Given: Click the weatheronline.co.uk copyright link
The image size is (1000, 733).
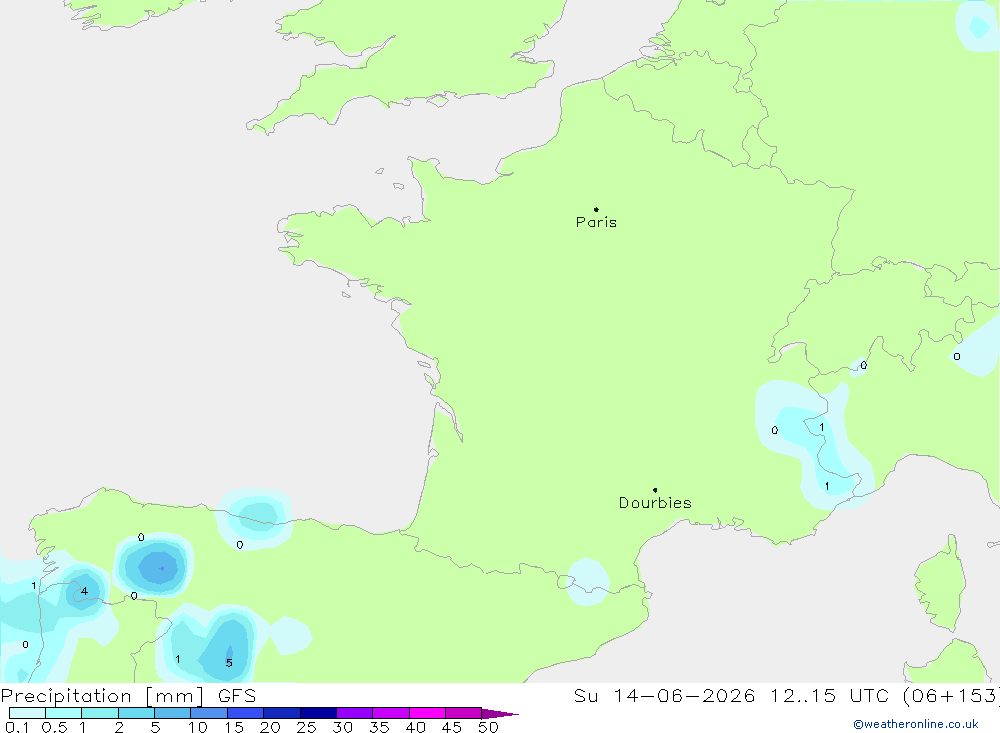Looking at the screenshot, I should point(916,724).
